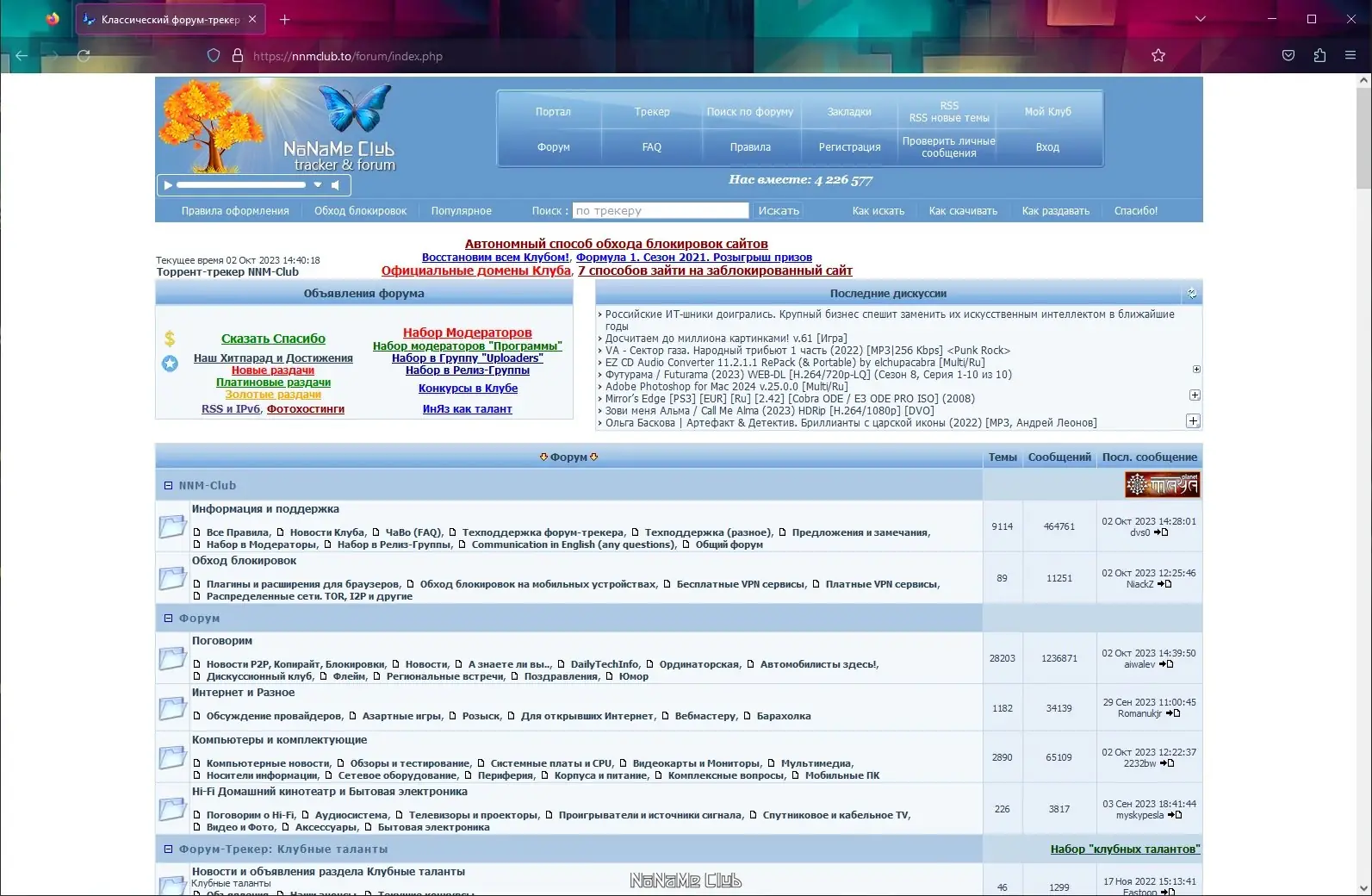The height and width of the screenshot is (896, 1372).
Task: Collapse Форум-Трекер: Клубные таланты category
Action: click(x=168, y=849)
